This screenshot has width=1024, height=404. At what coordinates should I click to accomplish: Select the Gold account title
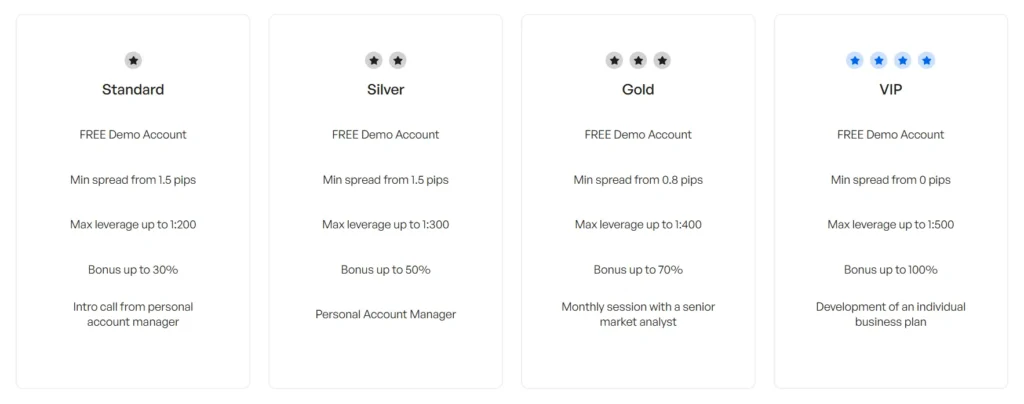(638, 90)
